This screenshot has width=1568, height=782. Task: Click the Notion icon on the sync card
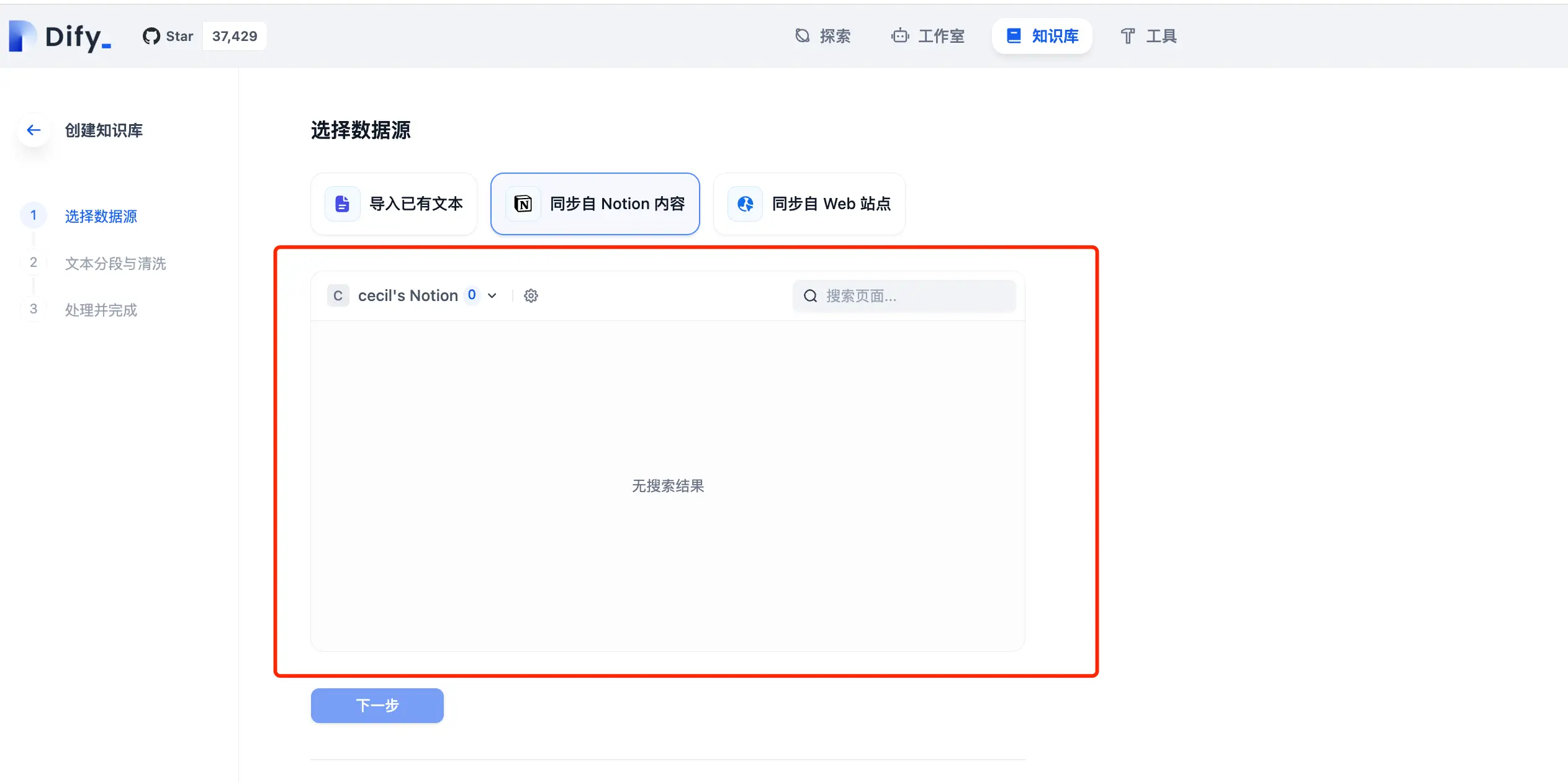pos(522,204)
